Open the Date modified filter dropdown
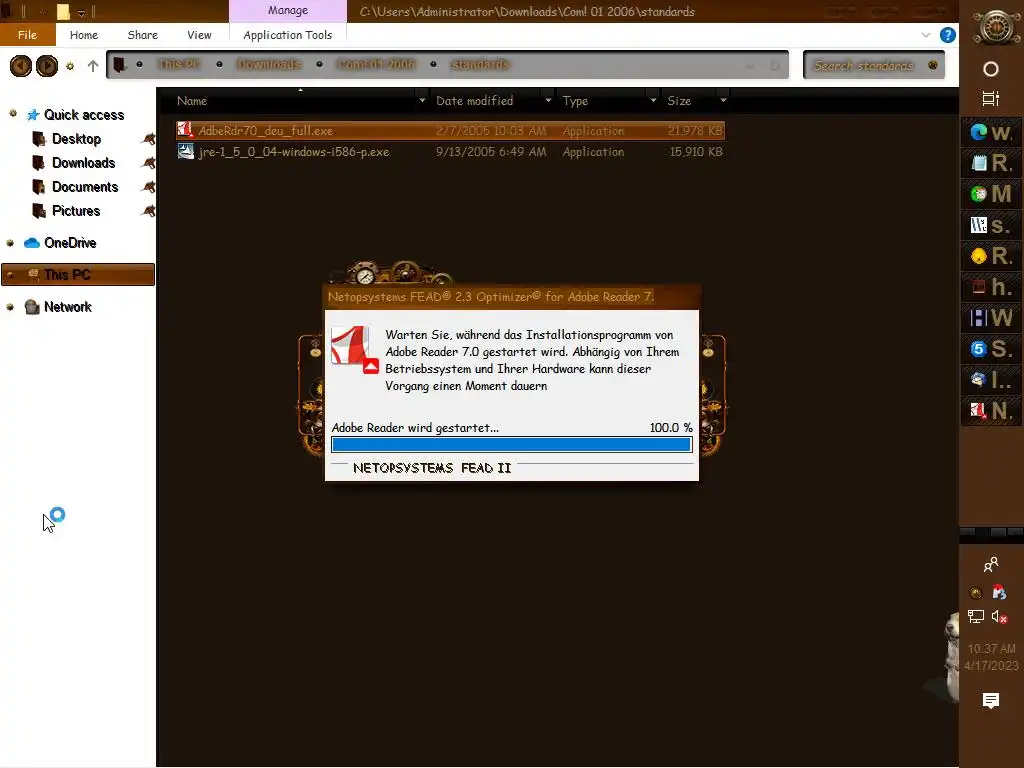This screenshot has height=768, width=1024. click(548, 101)
